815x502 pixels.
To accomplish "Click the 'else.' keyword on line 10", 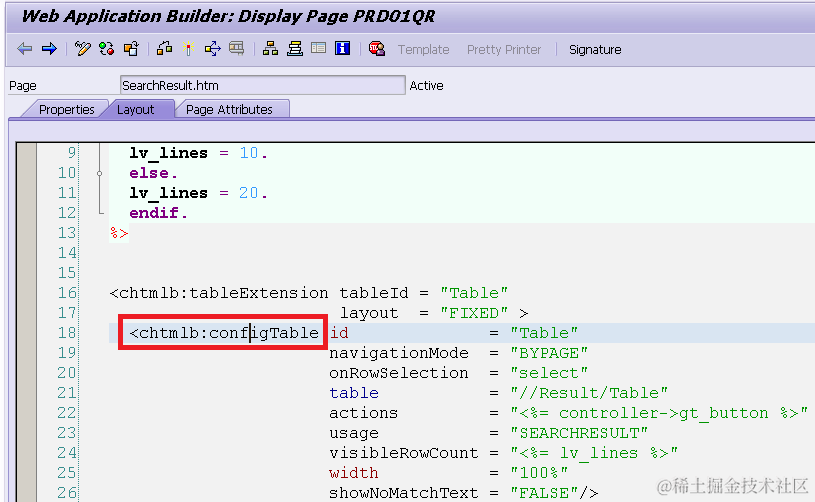I will (153, 173).
